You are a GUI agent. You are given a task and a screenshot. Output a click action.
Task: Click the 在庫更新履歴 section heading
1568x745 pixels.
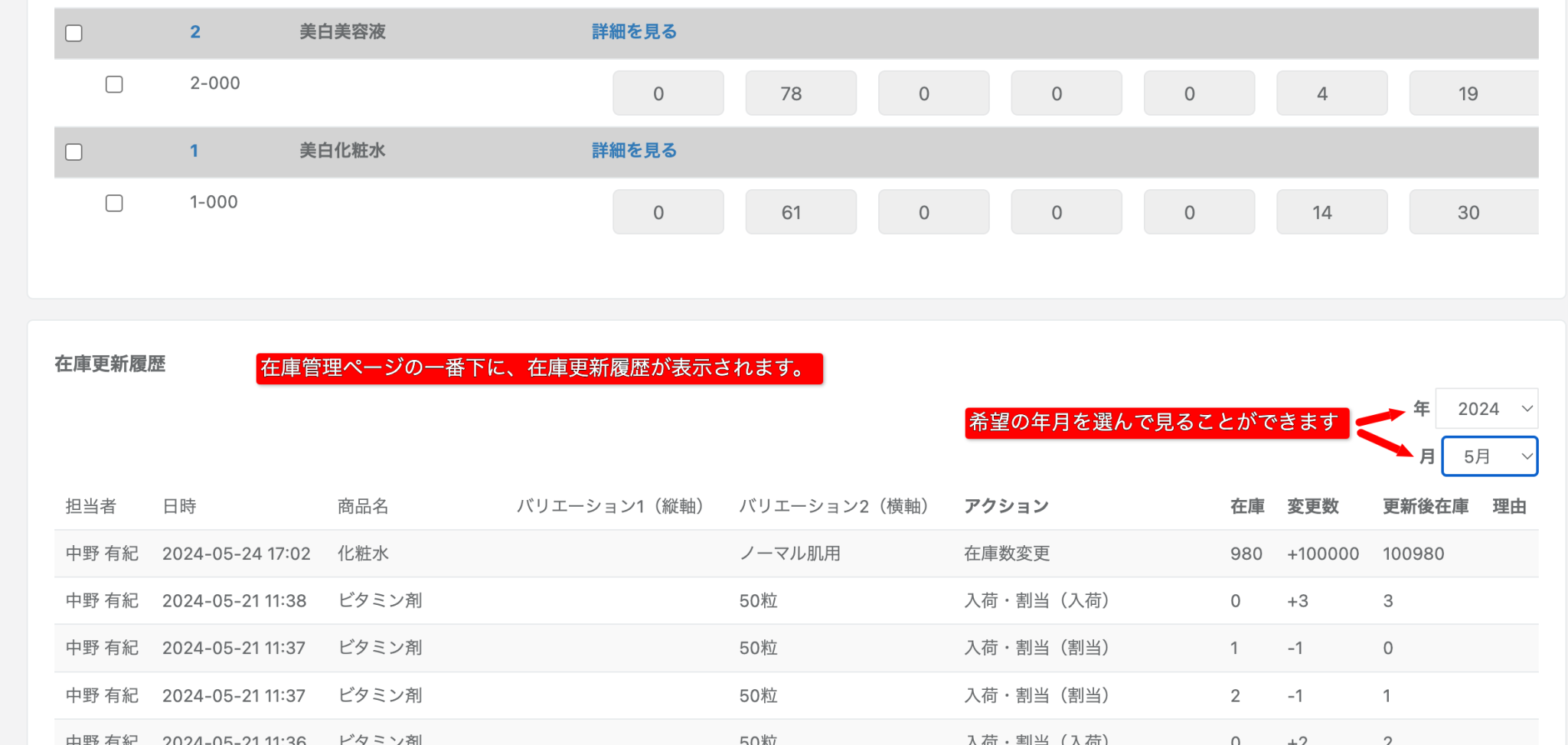[x=109, y=364]
